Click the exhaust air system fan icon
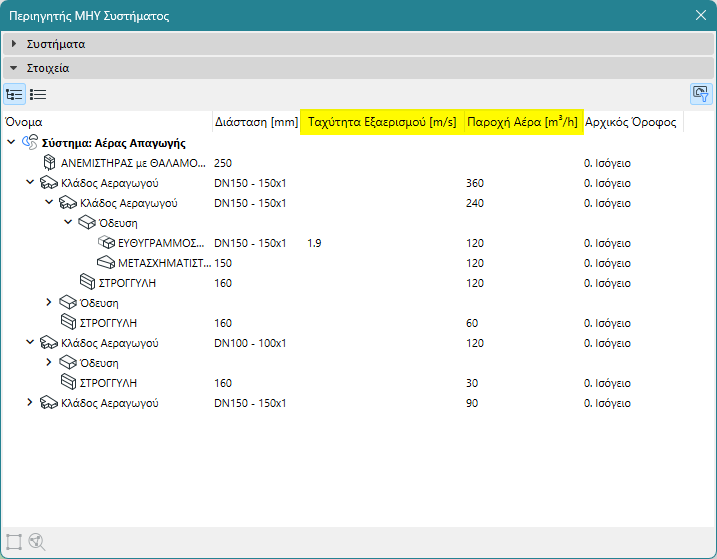This screenshot has width=717, height=559. 30,143
